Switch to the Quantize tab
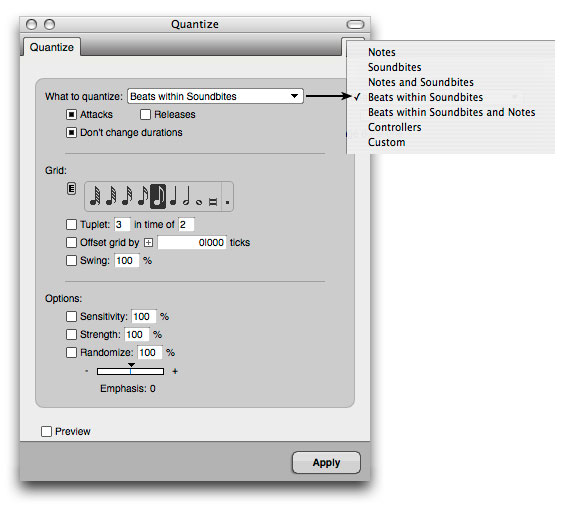Viewport: 576px width, 511px height. (52, 47)
